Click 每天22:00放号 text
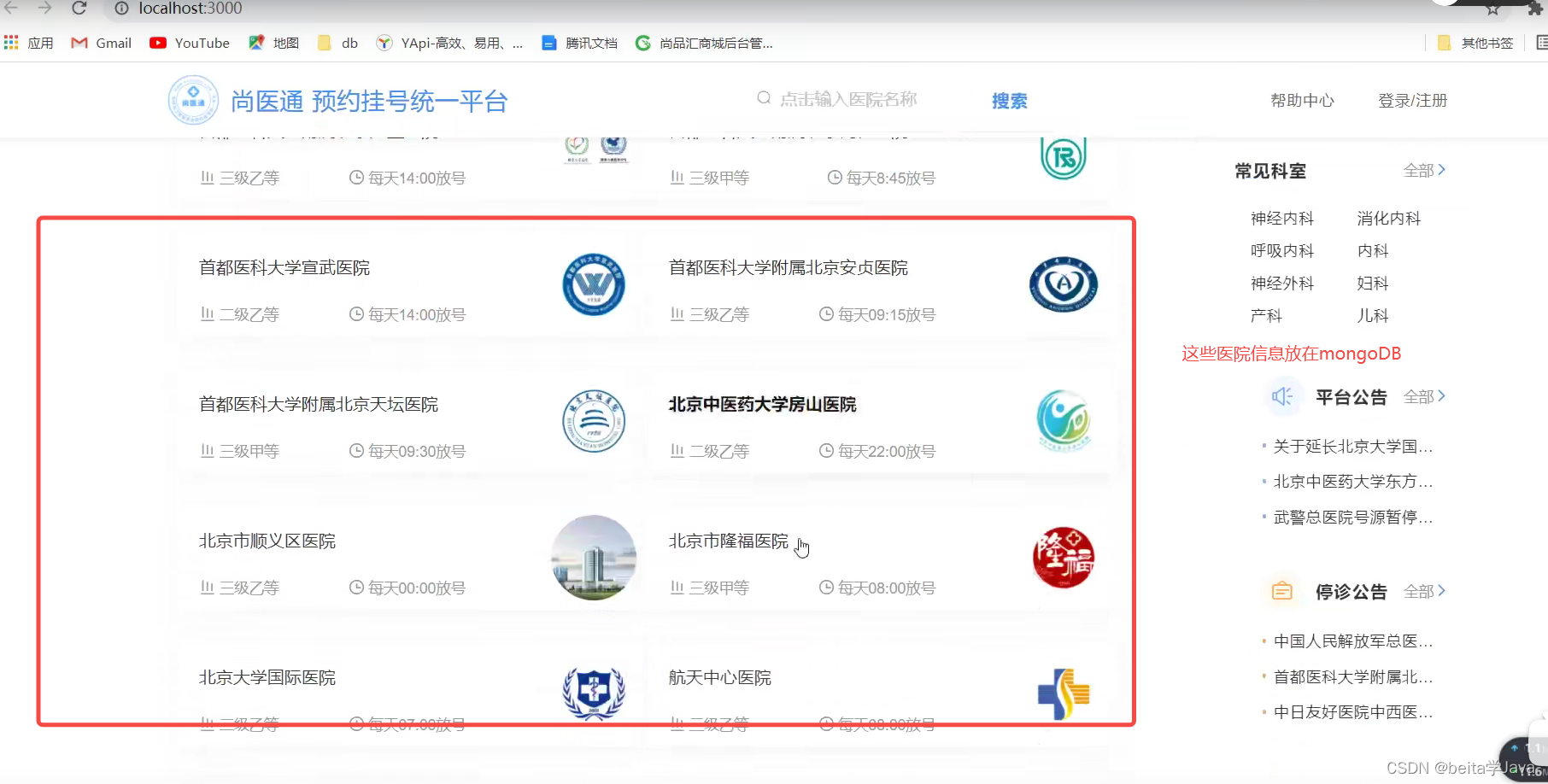The height and width of the screenshot is (784, 1548). tap(886, 452)
